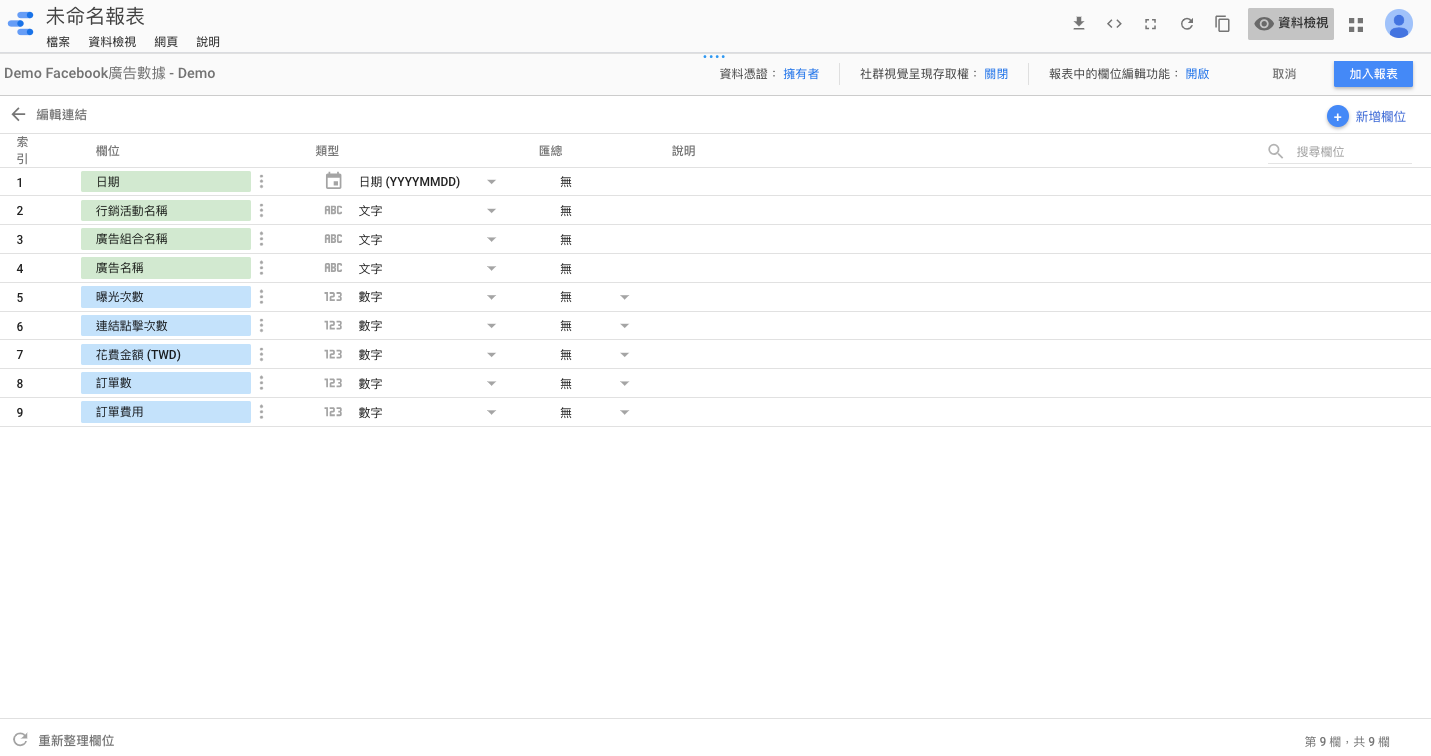Enter fullscreen mode via the fullscreen icon
Image resolution: width=1431 pixels, height=756 pixels.
(1150, 24)
